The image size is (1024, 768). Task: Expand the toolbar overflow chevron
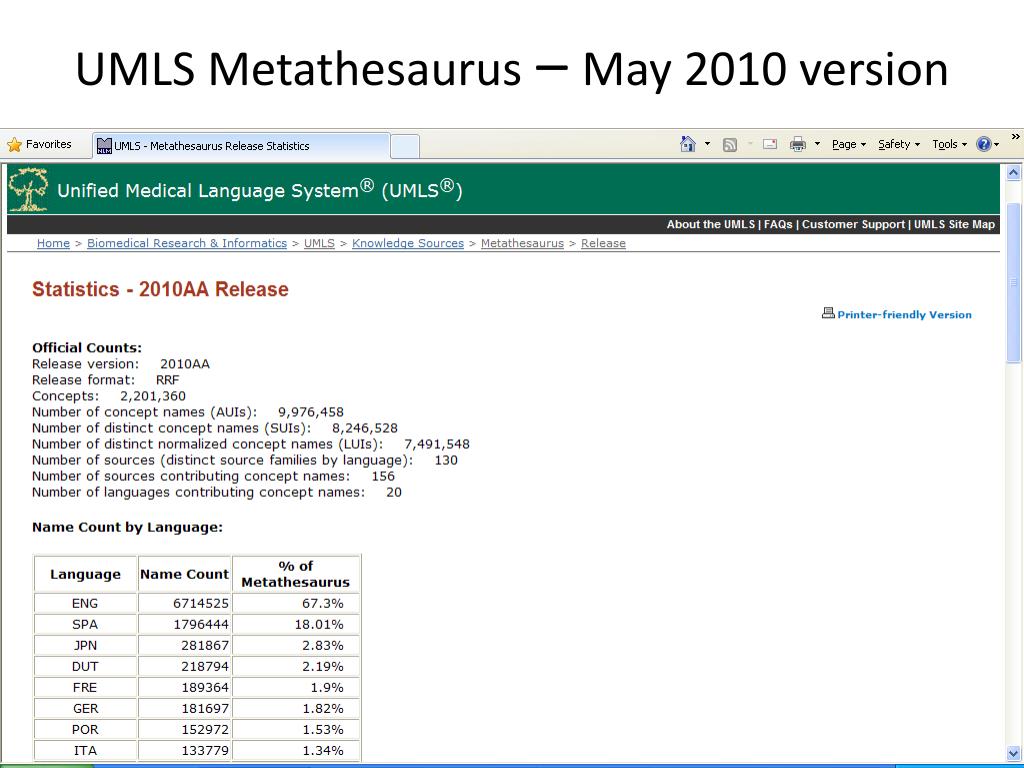(x=1016, y=136)
